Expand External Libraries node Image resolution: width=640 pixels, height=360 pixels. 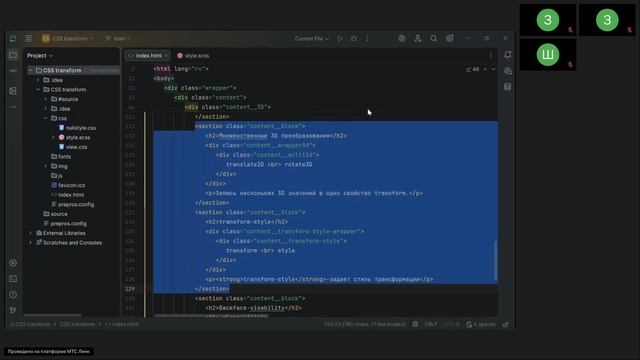(31, 233)
